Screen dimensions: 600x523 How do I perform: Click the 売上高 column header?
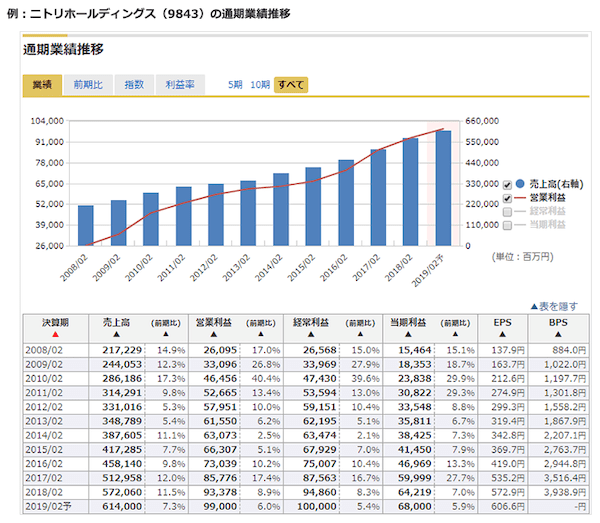tap(116, 323)
